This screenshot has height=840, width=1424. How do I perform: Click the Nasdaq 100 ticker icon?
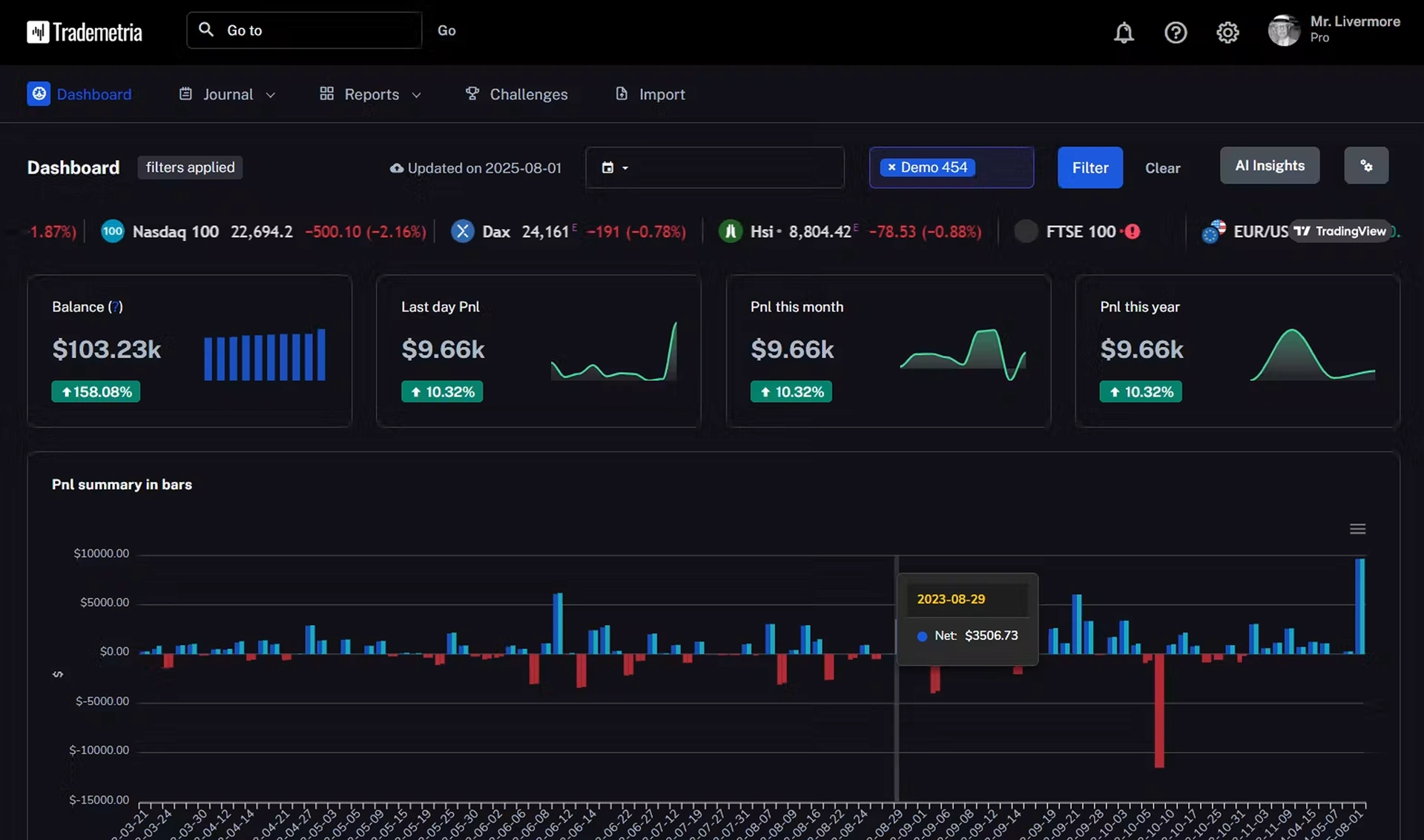[x=112, y=231]
